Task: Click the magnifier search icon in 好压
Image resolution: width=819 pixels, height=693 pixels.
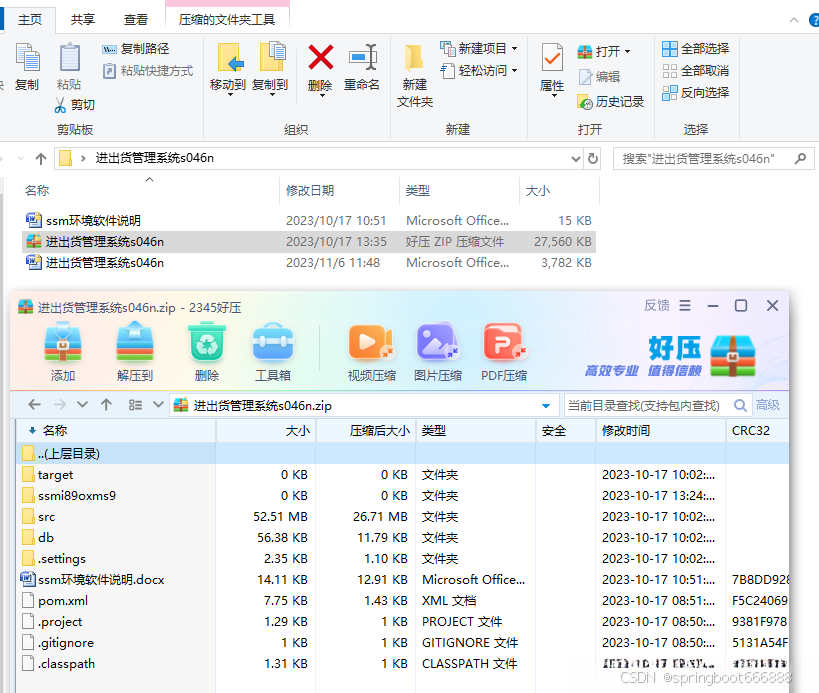Action: pos(740,405)
